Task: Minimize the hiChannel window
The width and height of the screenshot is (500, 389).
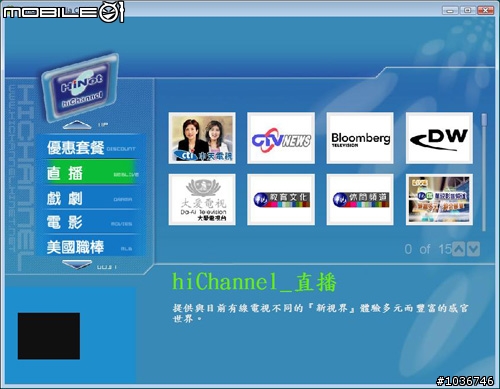Action: tap(450, 10)
